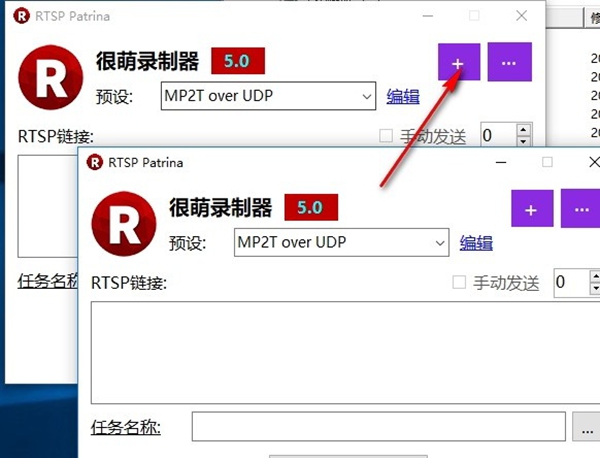Open the MP2T over UDP preset dropdown in back window
This screenshot has width=600, height=458.
coord(268,96)
